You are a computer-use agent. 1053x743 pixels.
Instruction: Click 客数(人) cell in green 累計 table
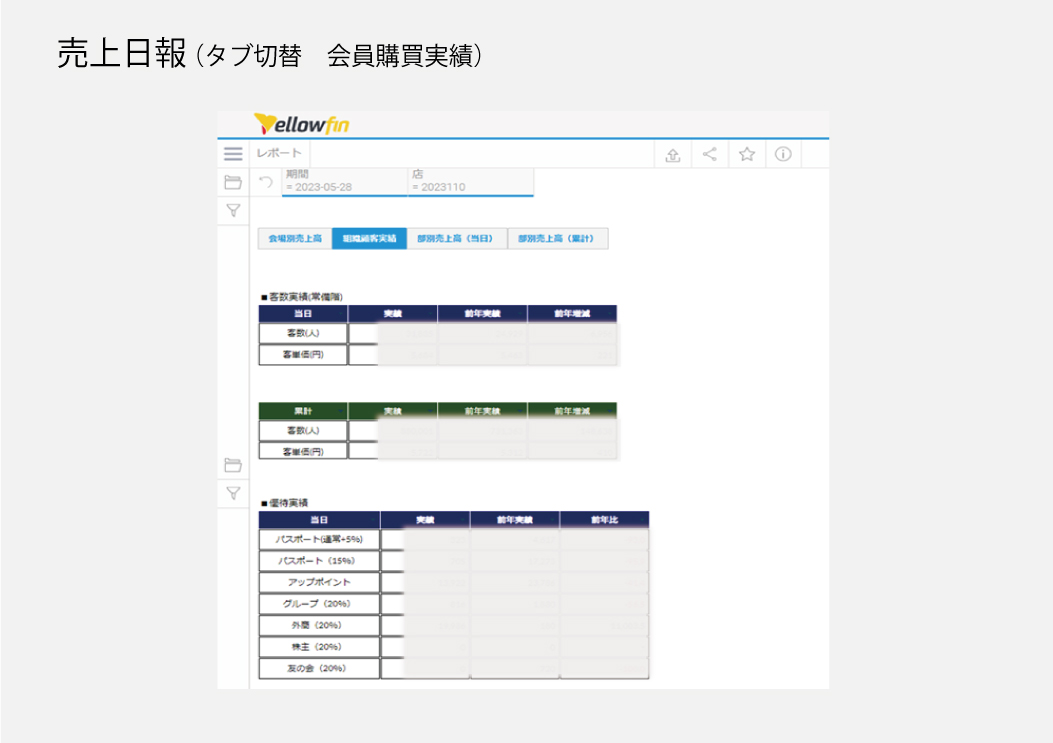point(303,431)
